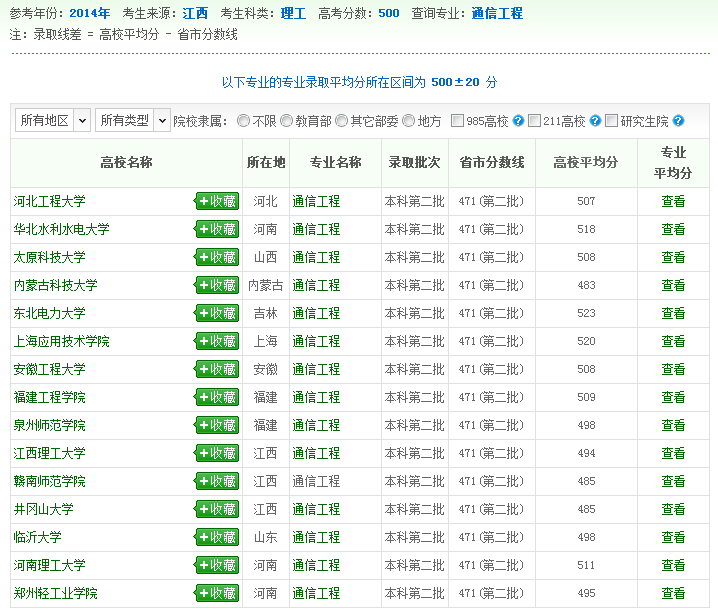Open 内蒙古科技大学 university link
This screenshot has height=616, width=718.
click(x=55, y=285)
